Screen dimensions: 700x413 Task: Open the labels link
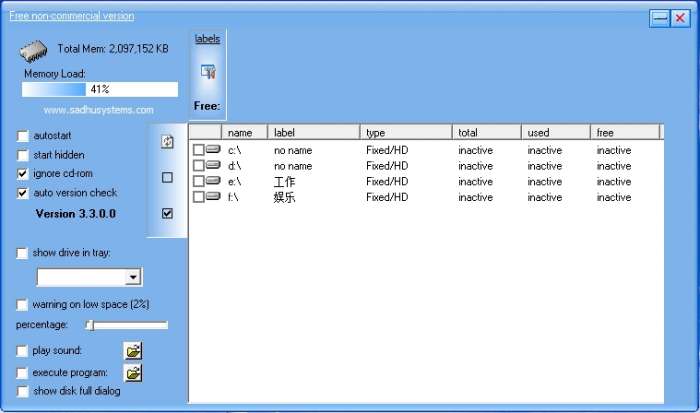[208, 39]
